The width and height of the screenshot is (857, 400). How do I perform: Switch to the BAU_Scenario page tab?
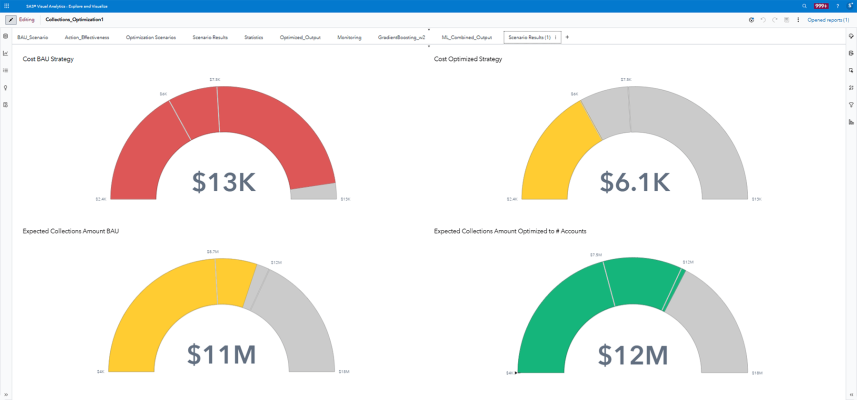[x=32, y=37]
